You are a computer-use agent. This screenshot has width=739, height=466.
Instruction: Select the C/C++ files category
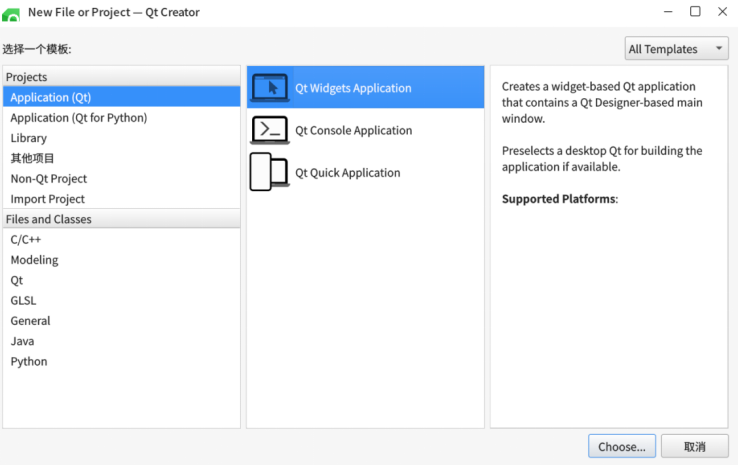click(x=122, y=239)
